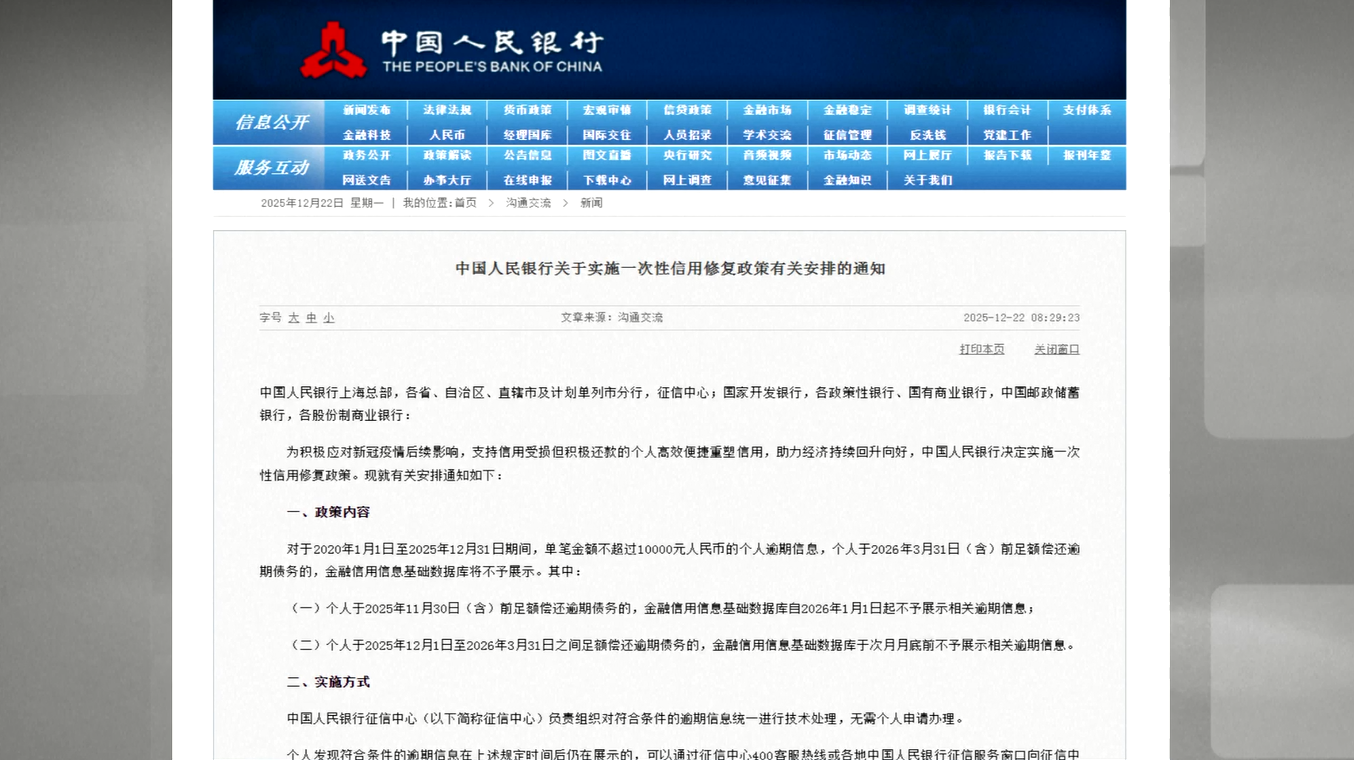The image size is (1354, 760).
Task: Click the People's Bank of China logo
Action: click(x=334, y=51)
